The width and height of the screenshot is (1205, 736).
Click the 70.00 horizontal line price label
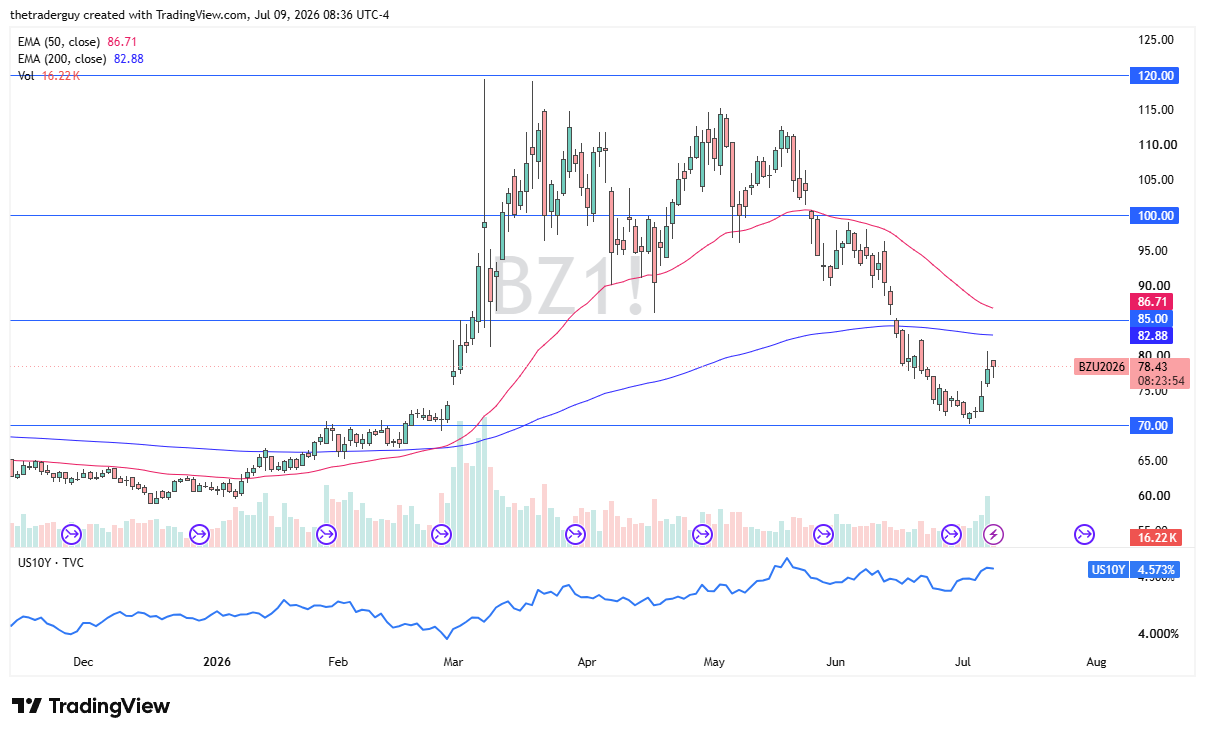point(1153,425)
